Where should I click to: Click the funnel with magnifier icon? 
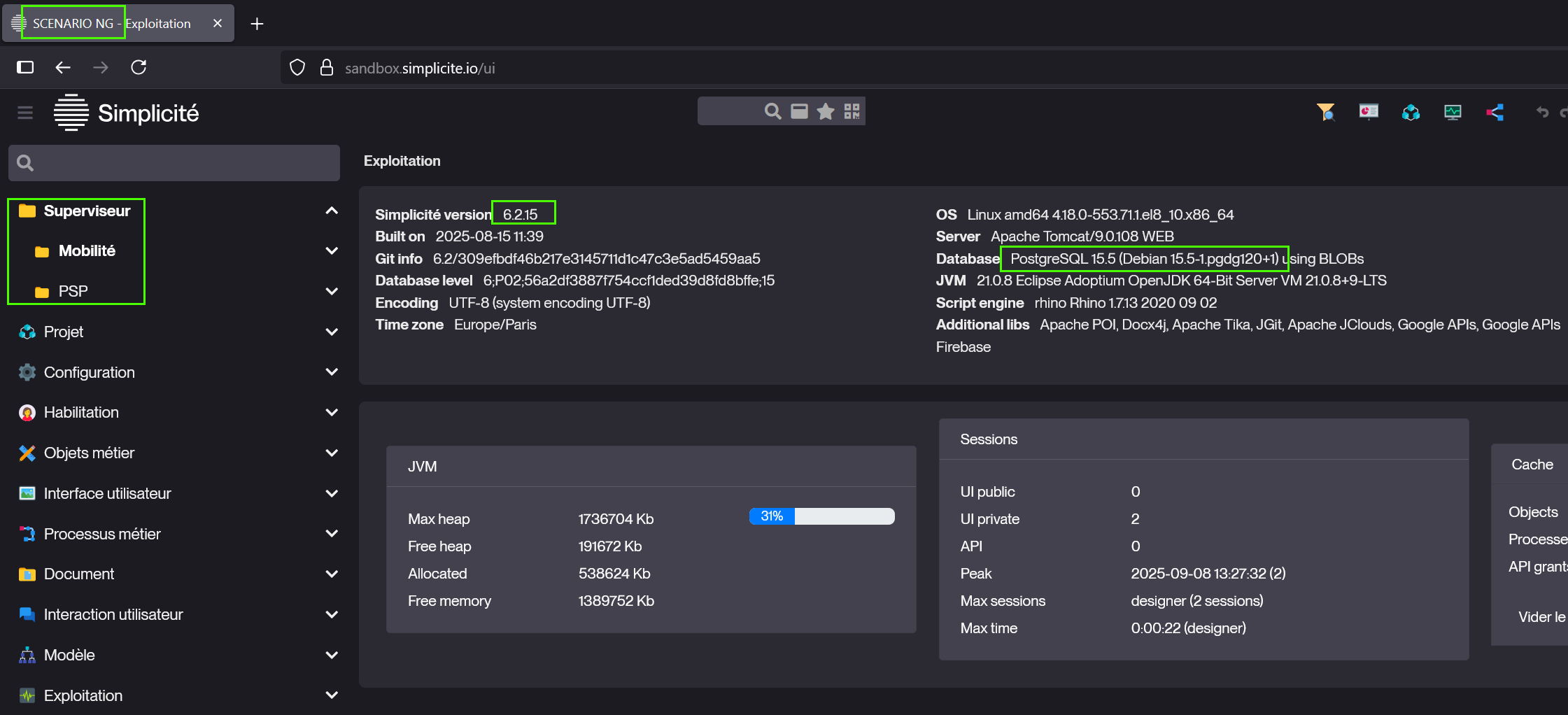tap(1325, 112)
